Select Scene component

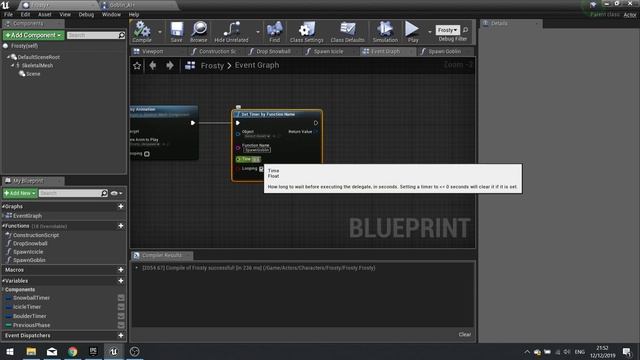(33, 74)
